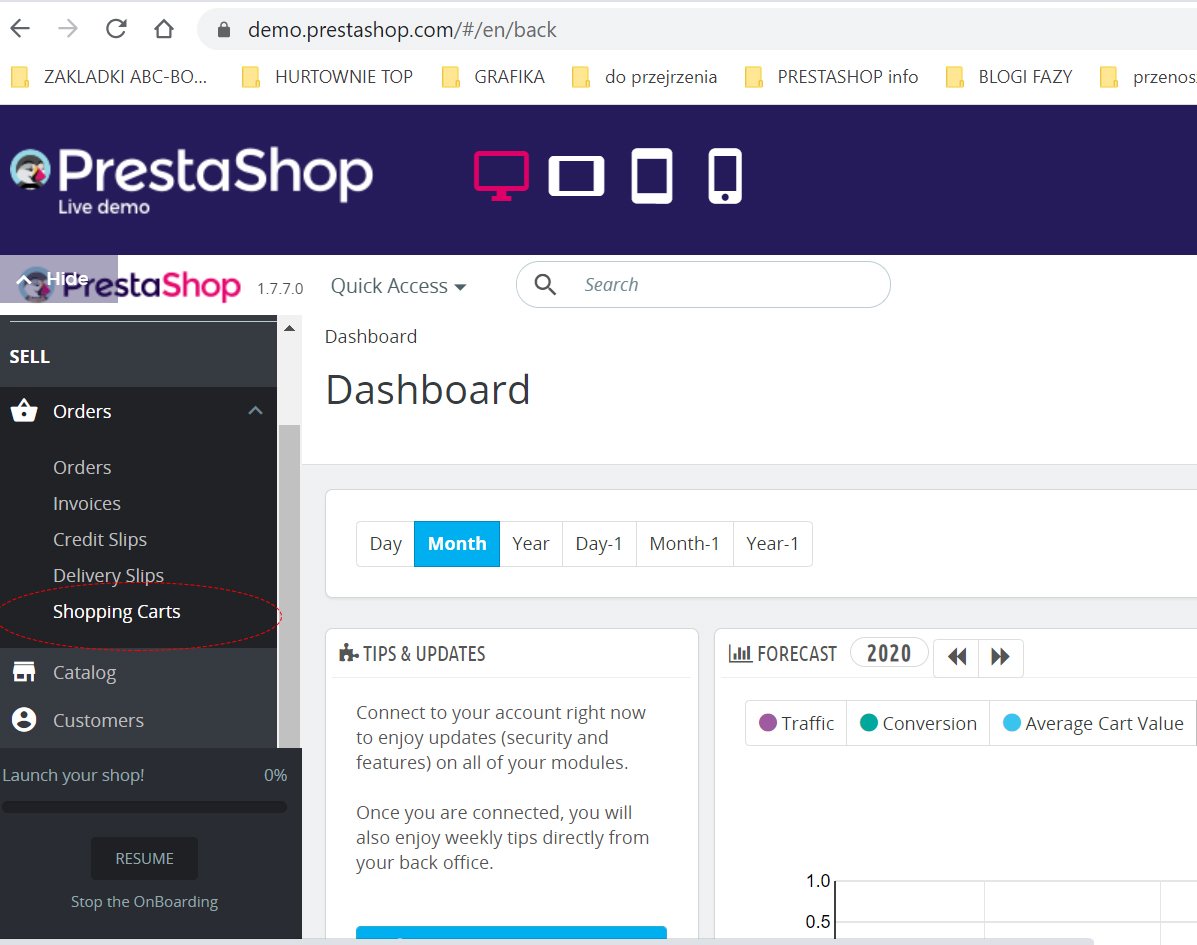Open Delivery Slips submenu item

pos(108,575)
